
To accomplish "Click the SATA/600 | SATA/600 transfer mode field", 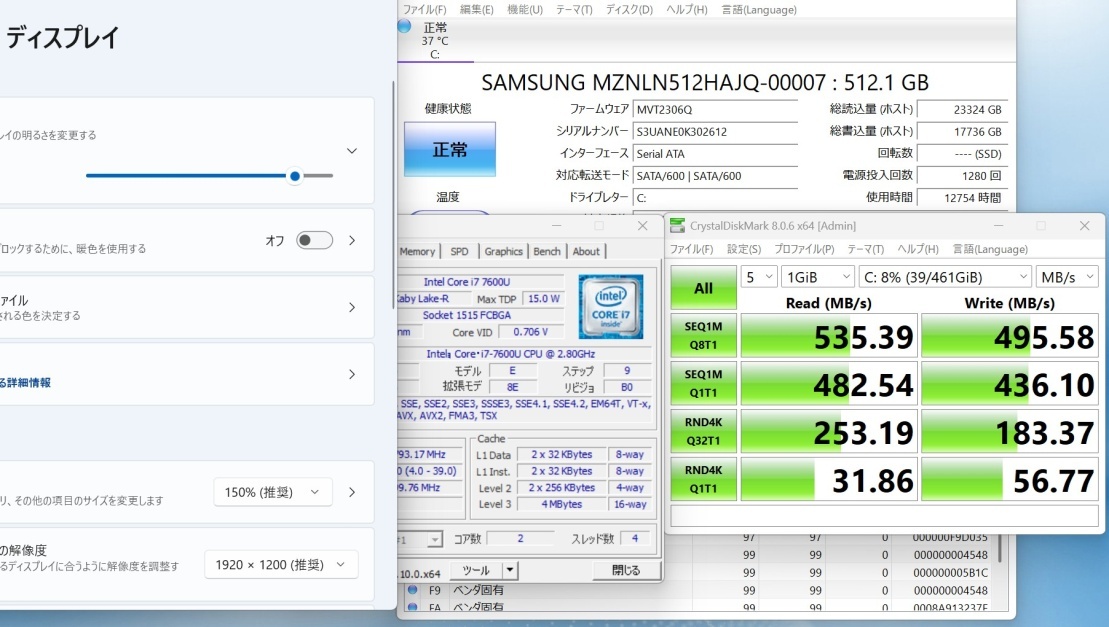I will click(x=715, y=176).
